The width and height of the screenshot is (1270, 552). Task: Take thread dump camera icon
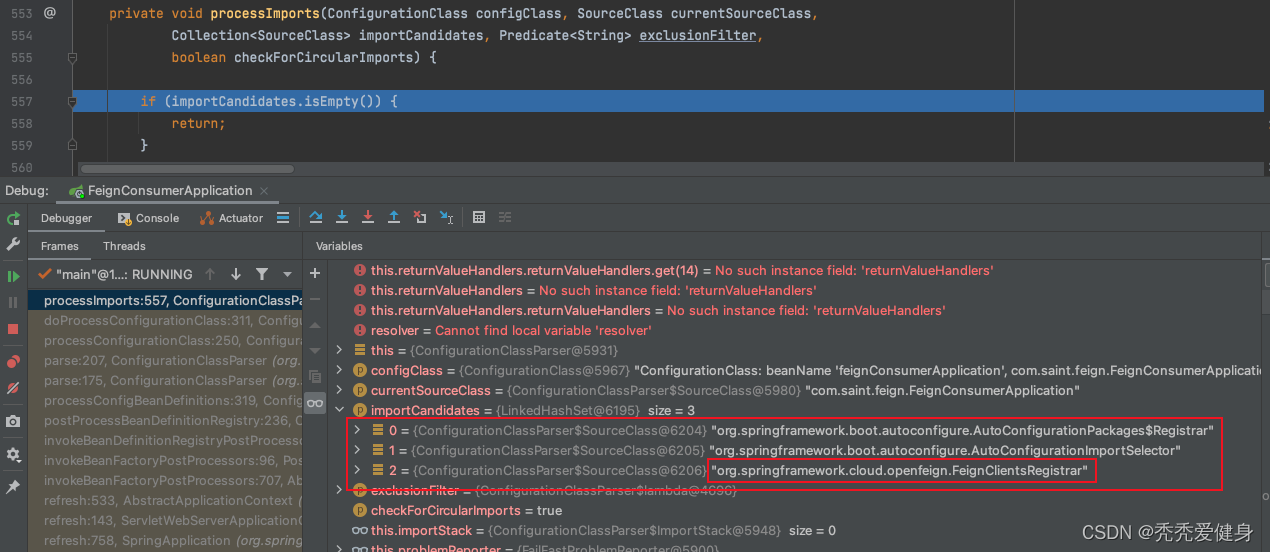pos(13,422)
